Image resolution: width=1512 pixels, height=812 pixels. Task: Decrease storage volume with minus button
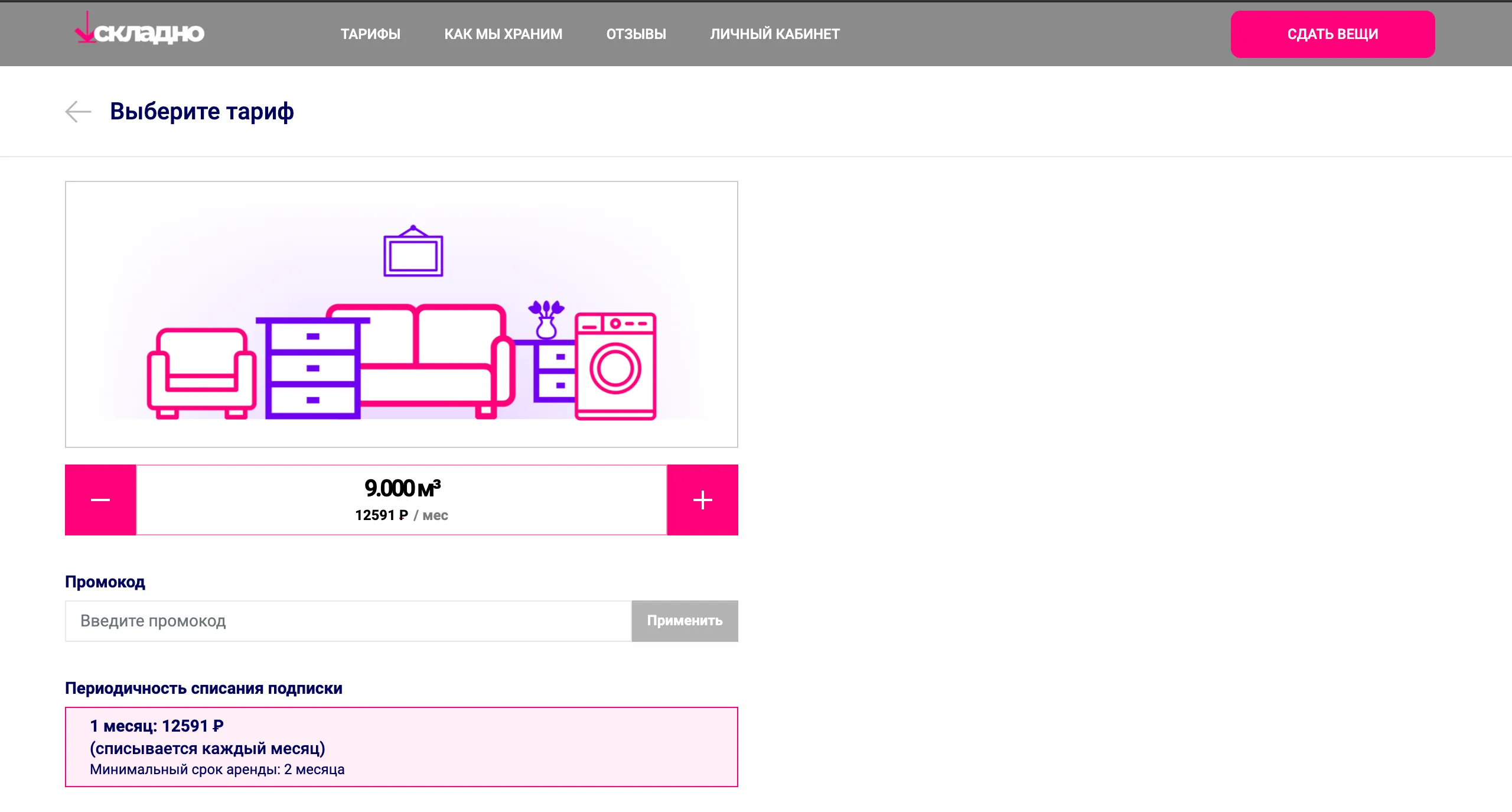point(100,500)
